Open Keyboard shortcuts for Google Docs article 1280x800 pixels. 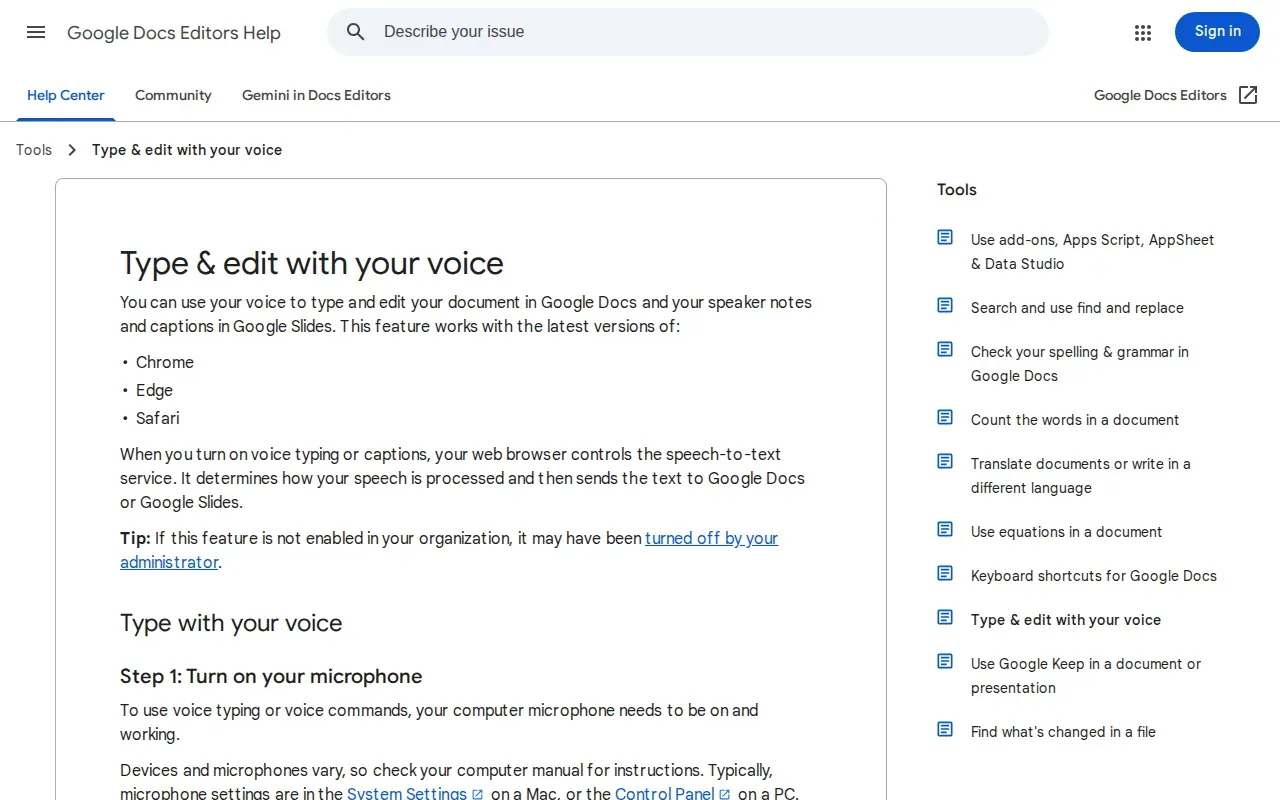[x=1094, y=576]
